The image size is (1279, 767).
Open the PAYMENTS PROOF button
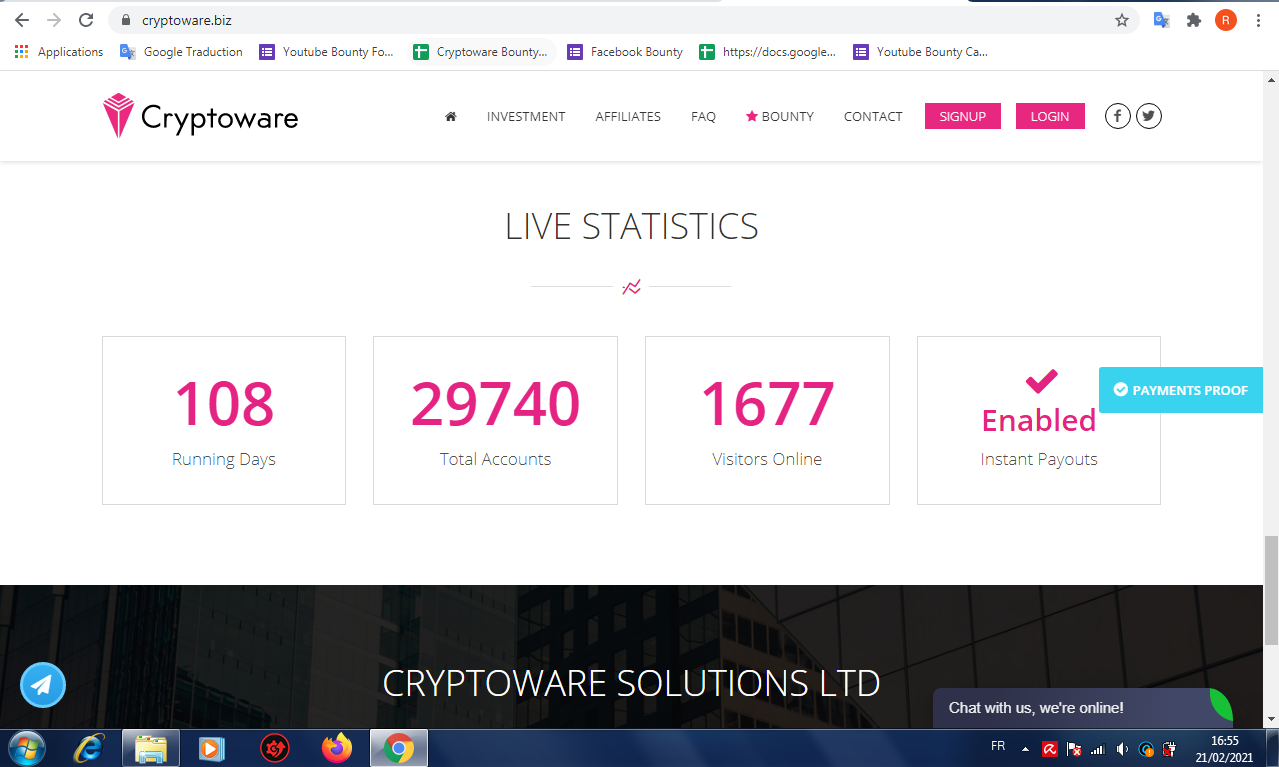point(1181,390)
